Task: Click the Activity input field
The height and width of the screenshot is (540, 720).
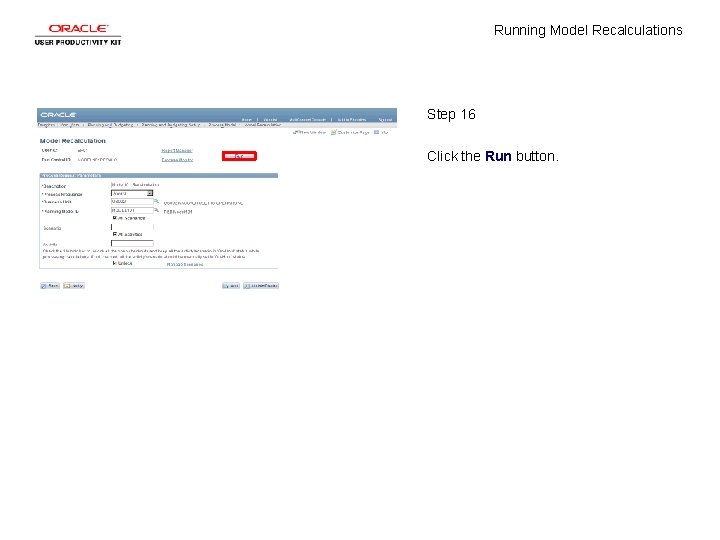Action: 132,243
